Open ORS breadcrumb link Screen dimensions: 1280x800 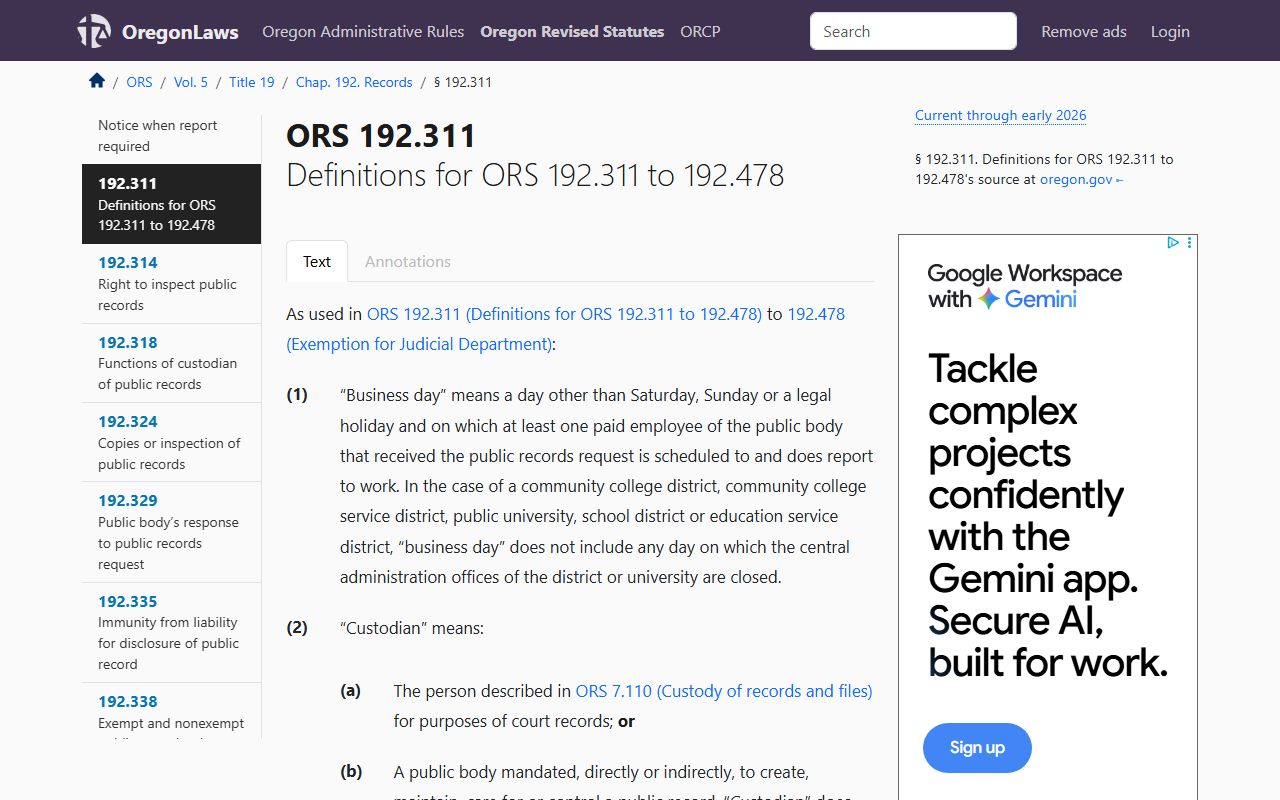point(139,82)
